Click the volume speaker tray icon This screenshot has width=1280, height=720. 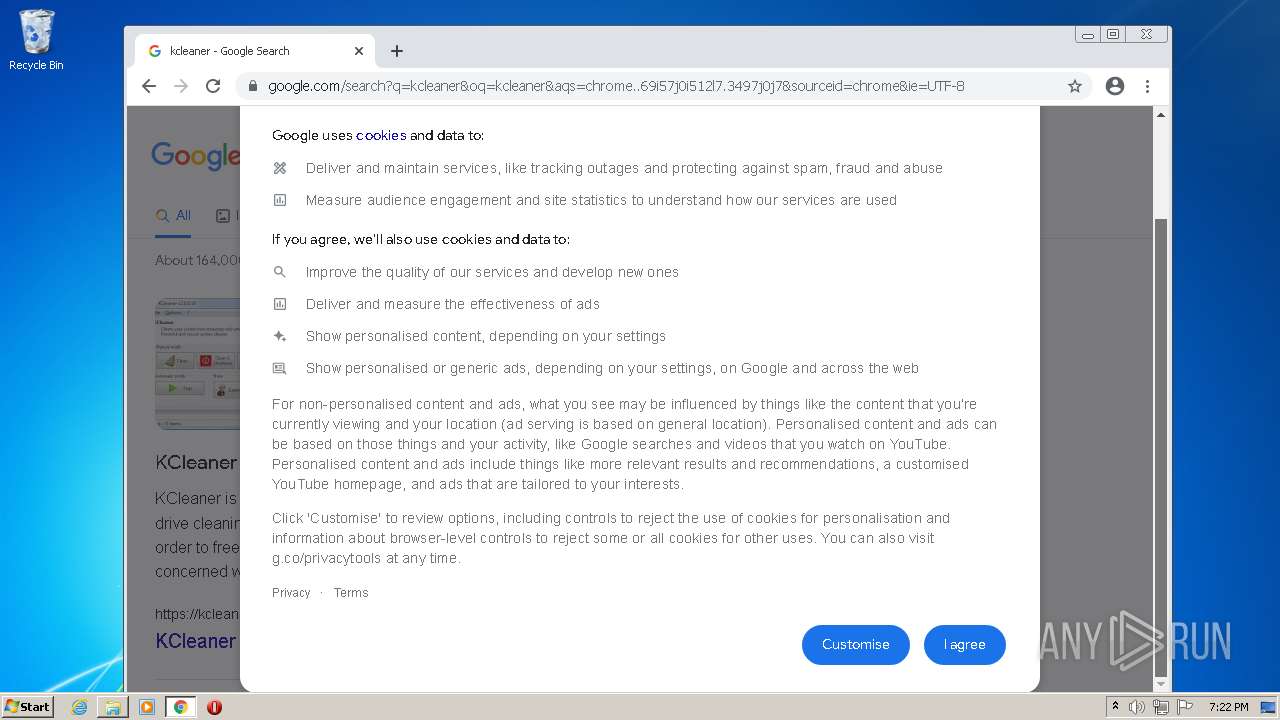pos(1137,707)
